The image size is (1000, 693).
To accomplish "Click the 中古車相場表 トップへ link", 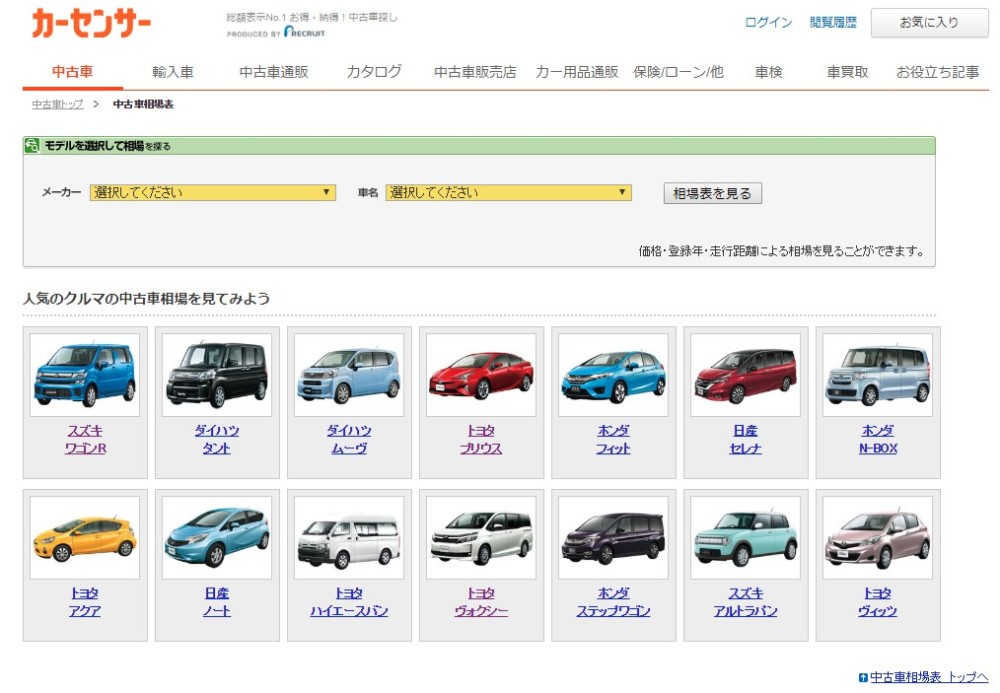I will (929, 677).
